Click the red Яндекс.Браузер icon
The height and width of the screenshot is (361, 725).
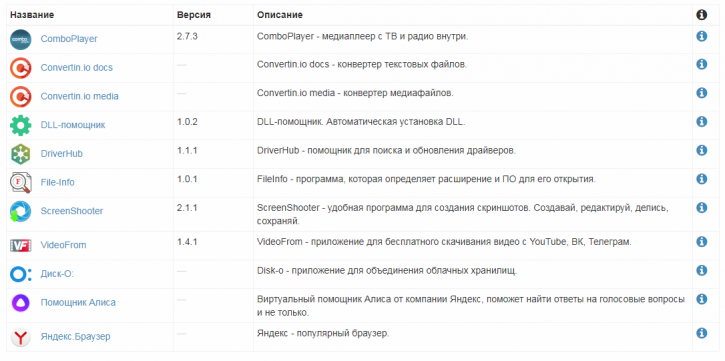[21, 337]
